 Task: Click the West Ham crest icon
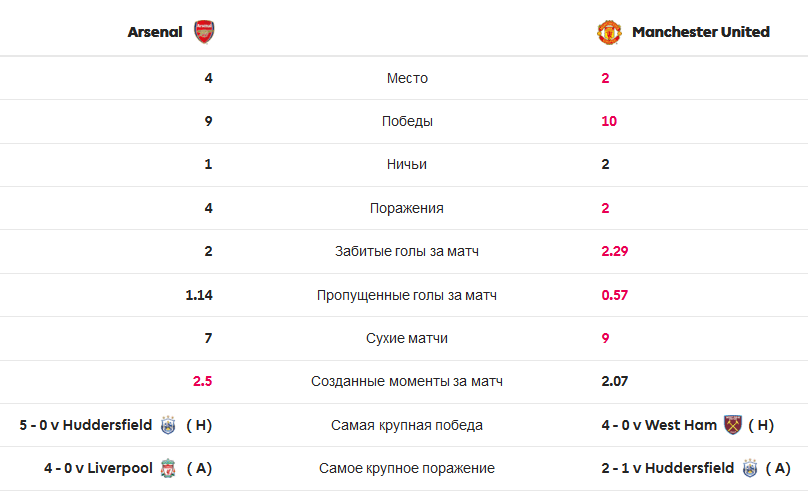pyautogui.click(x=733, y=425)
